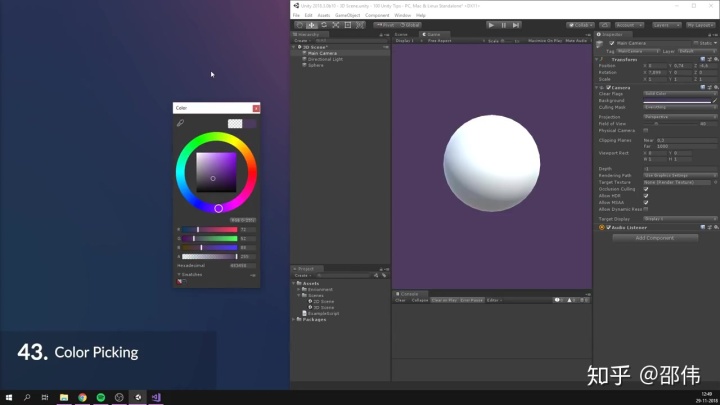
Task: Toggle Allow MSAA checkbox
Action: [x=646, y=202]
